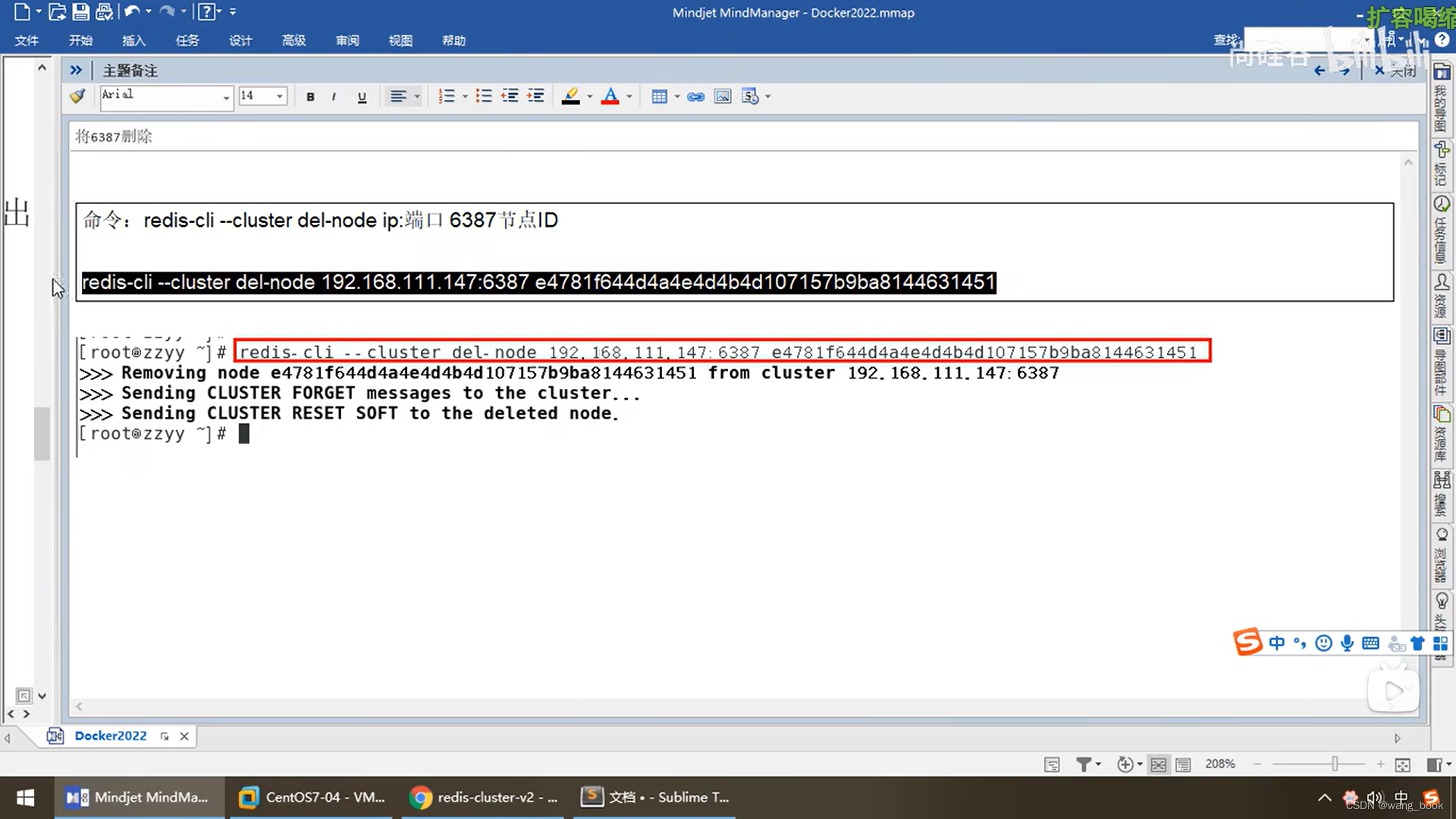Click the clear formatting brush icon

(77, 96)
